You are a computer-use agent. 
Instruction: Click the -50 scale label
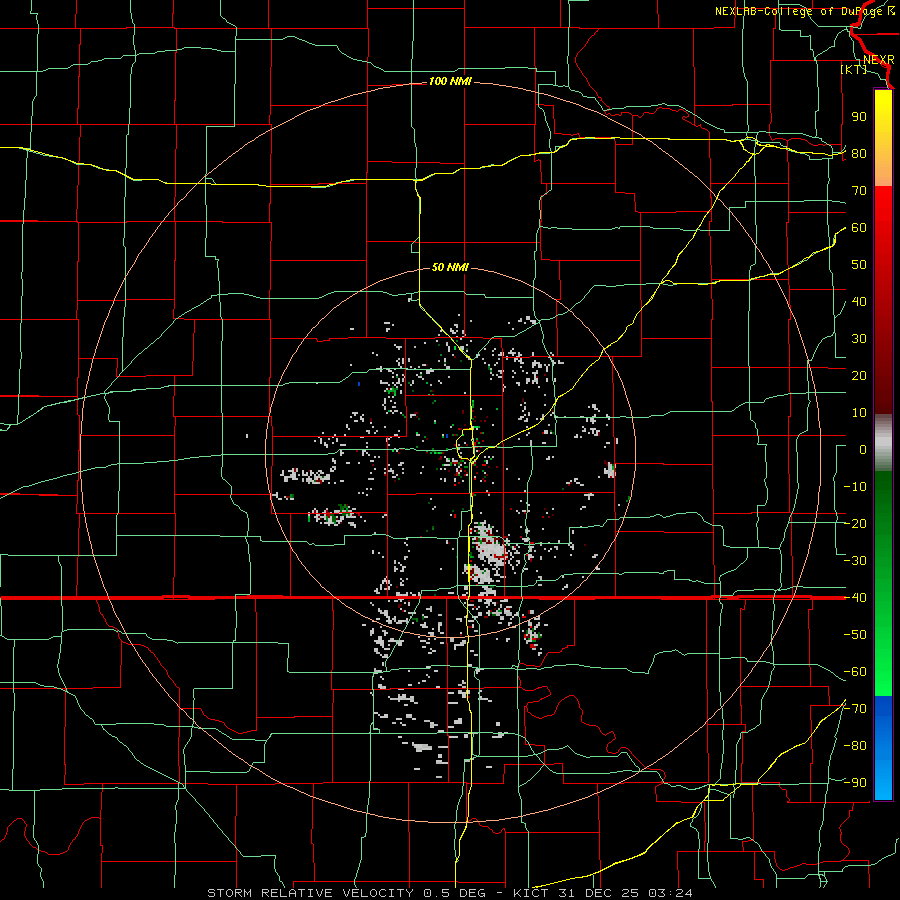855,635
